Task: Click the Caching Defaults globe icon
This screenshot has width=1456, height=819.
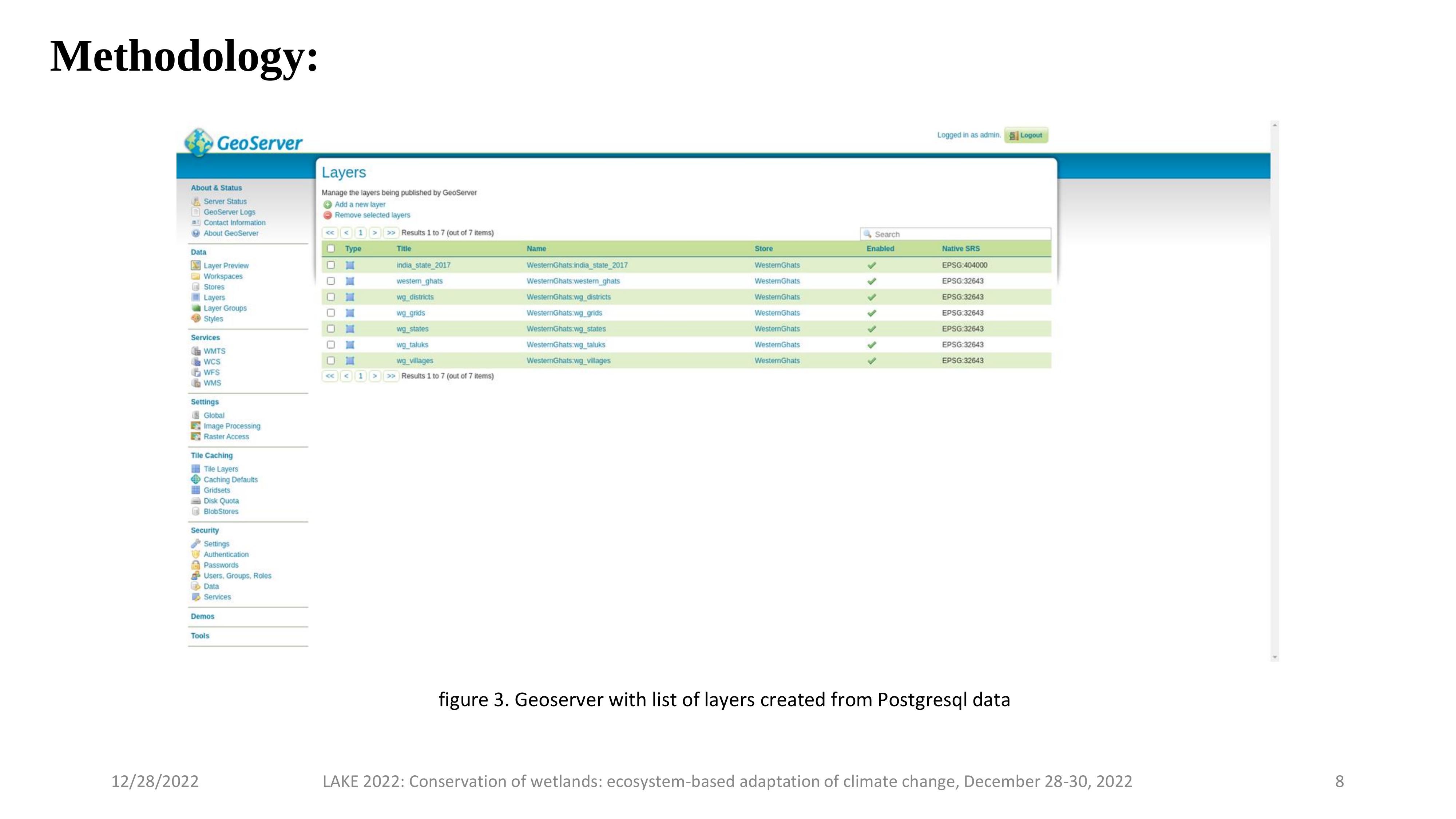Action: (195, 479)
